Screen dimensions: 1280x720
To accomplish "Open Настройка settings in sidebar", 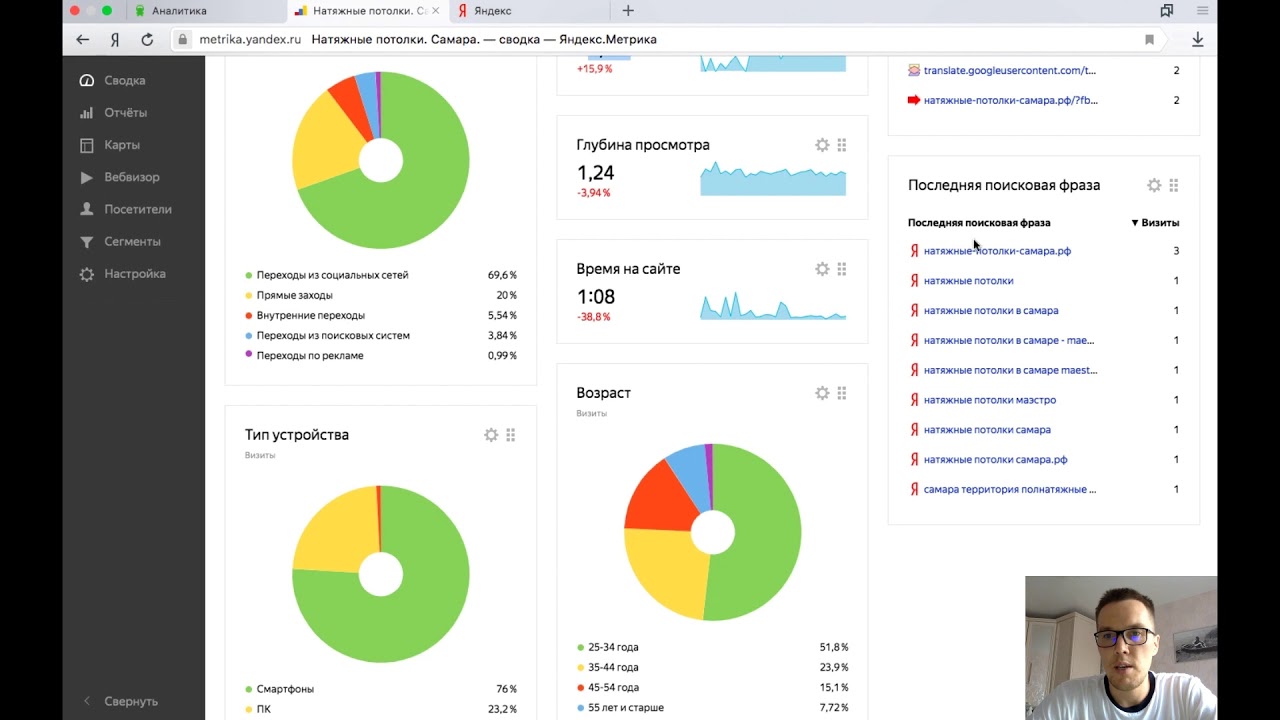I will (x=134, y=274).
